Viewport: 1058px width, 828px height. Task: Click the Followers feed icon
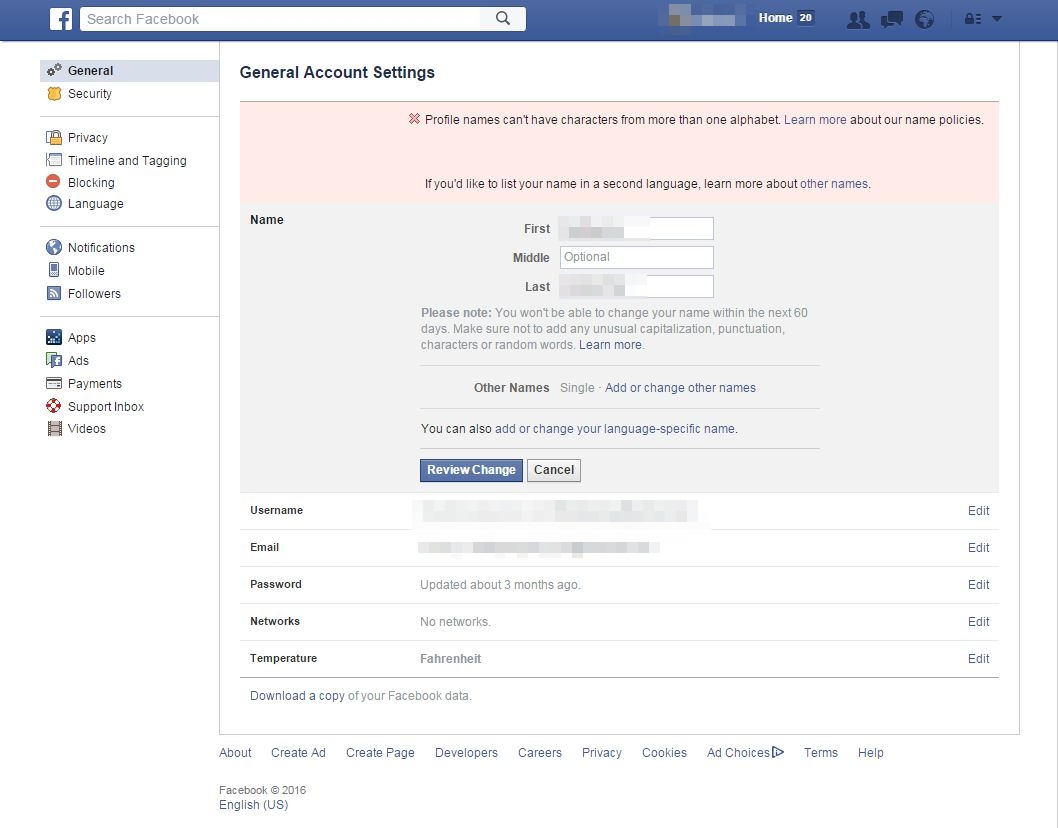click(54, 293)
